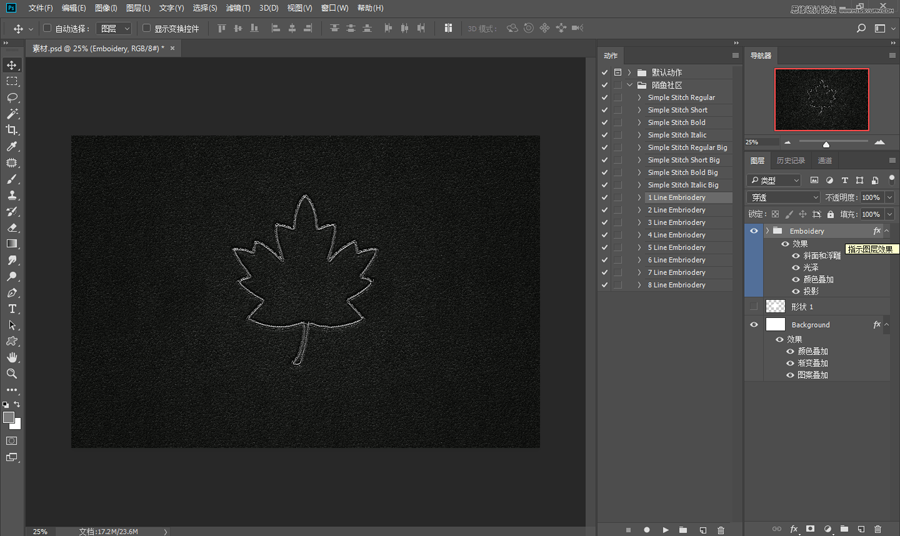Activate the Zoom tool

pyautogui.click(x=12, y=373)
